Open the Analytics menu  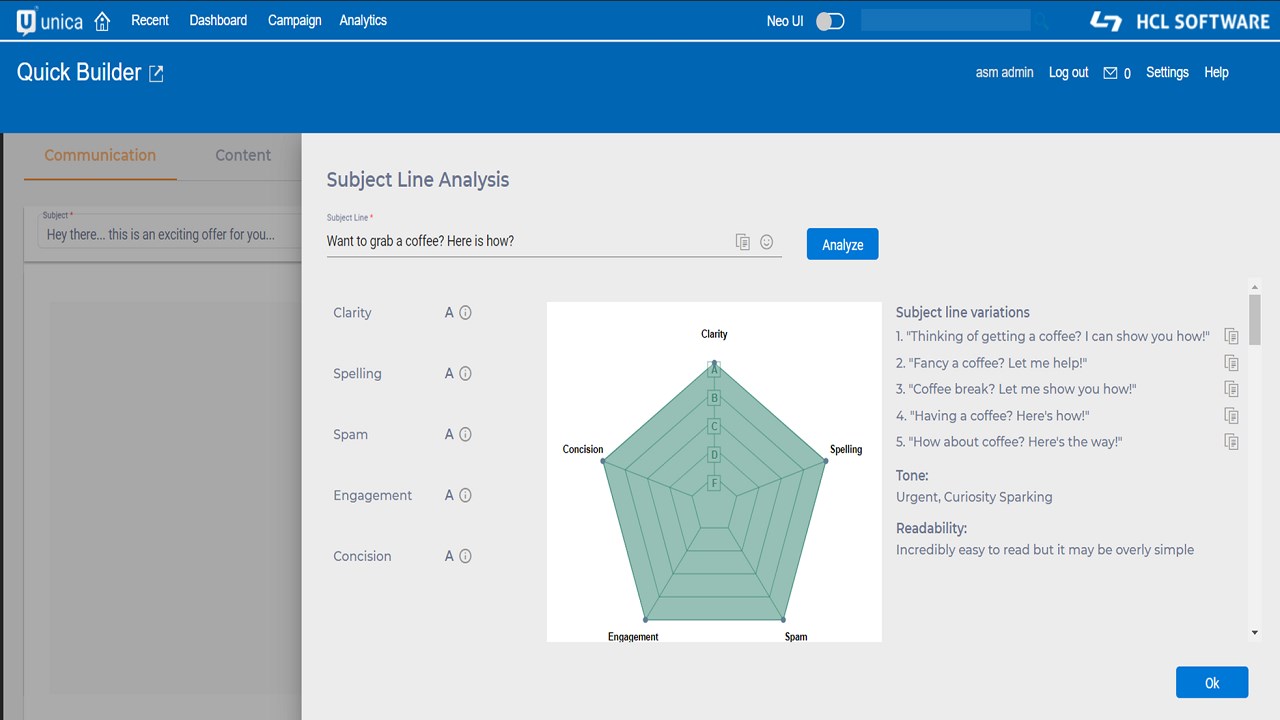(363, 20)
